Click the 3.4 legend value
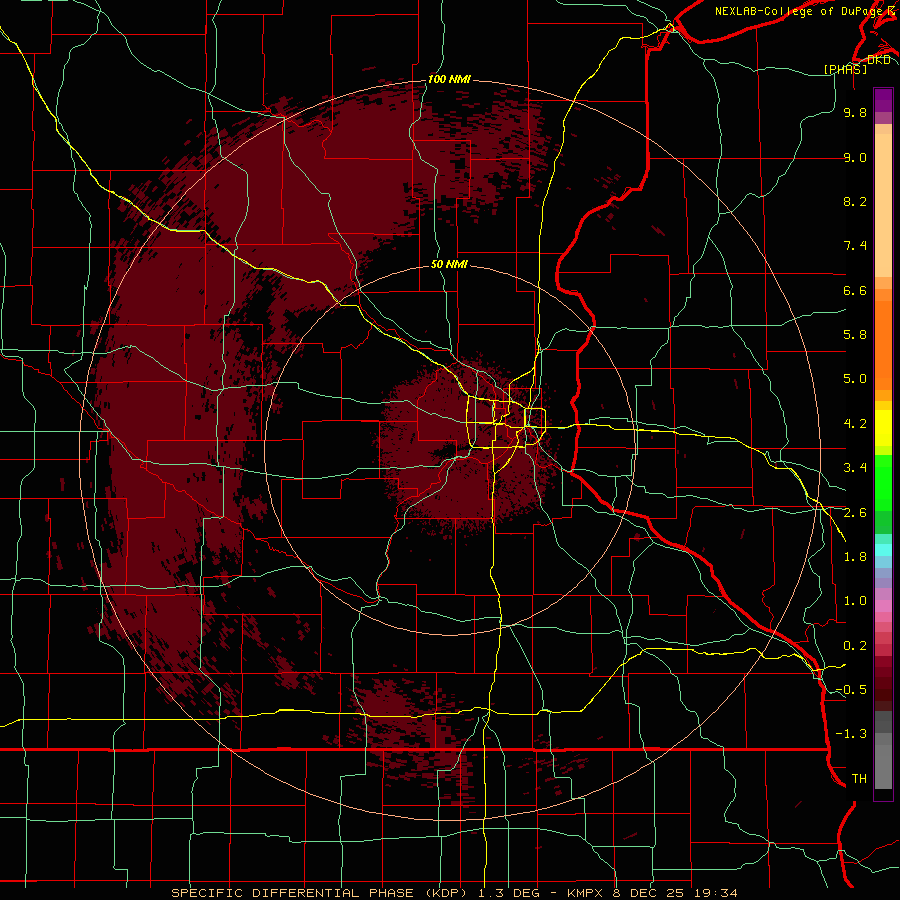The width and height of the screenshot is (900, 900). (x=855, y=468)
